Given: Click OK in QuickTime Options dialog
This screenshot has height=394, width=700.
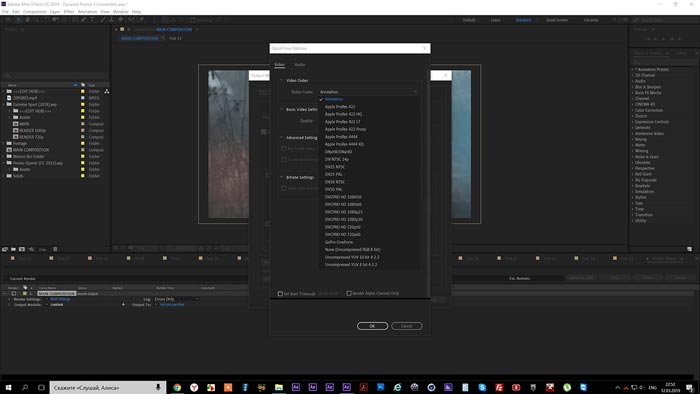Looking at the screenshot, I should click(372, 326).
